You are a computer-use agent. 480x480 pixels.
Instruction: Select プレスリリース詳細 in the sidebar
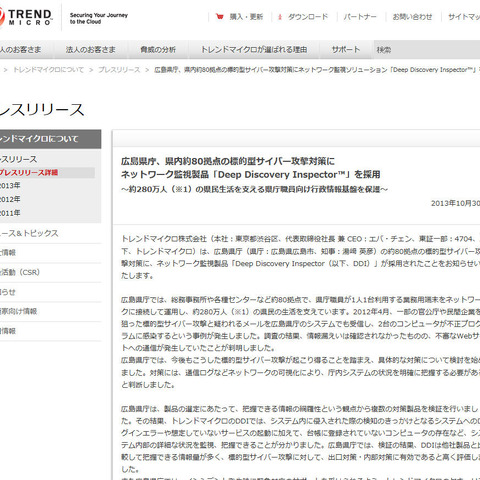(x=47, y=172)
